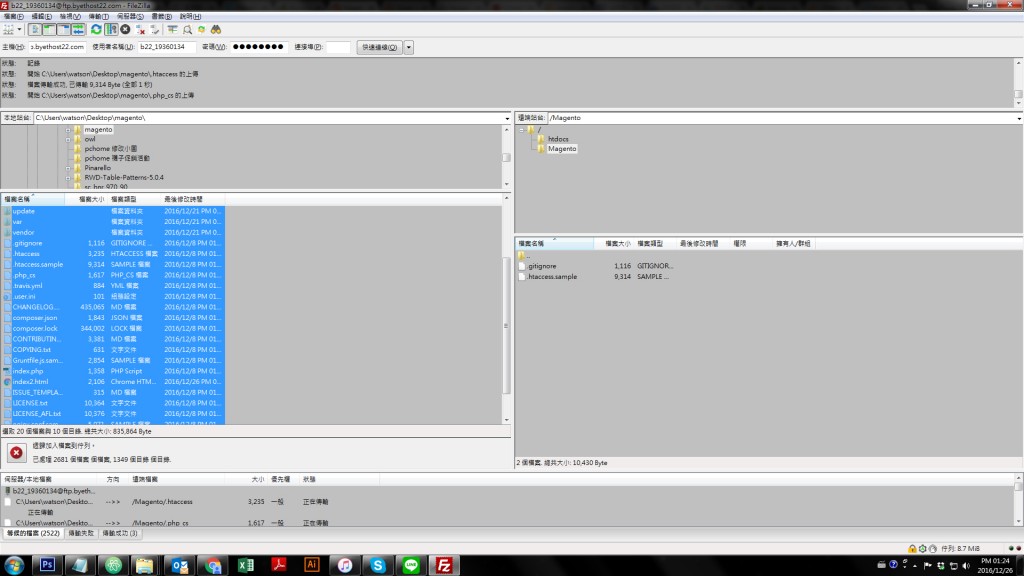This screenshot has height=576, width=1024.
Task: Open the 檔案(F) menu
Action: [x=14, y=16]
